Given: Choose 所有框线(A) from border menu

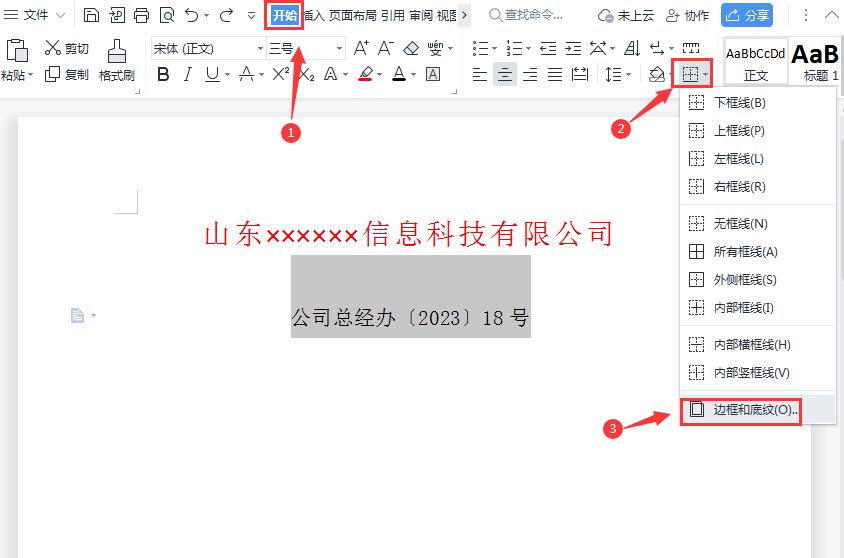Looking at the screenshot, I should click(758, 252).
